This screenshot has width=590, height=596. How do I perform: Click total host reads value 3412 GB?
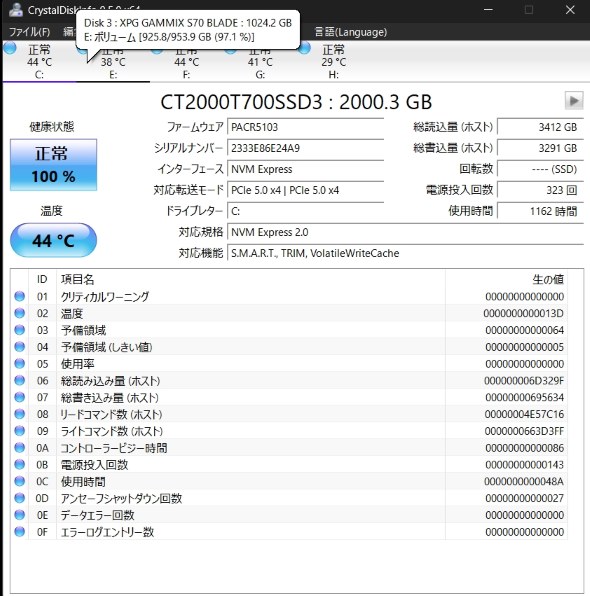[x=540, y=127]
